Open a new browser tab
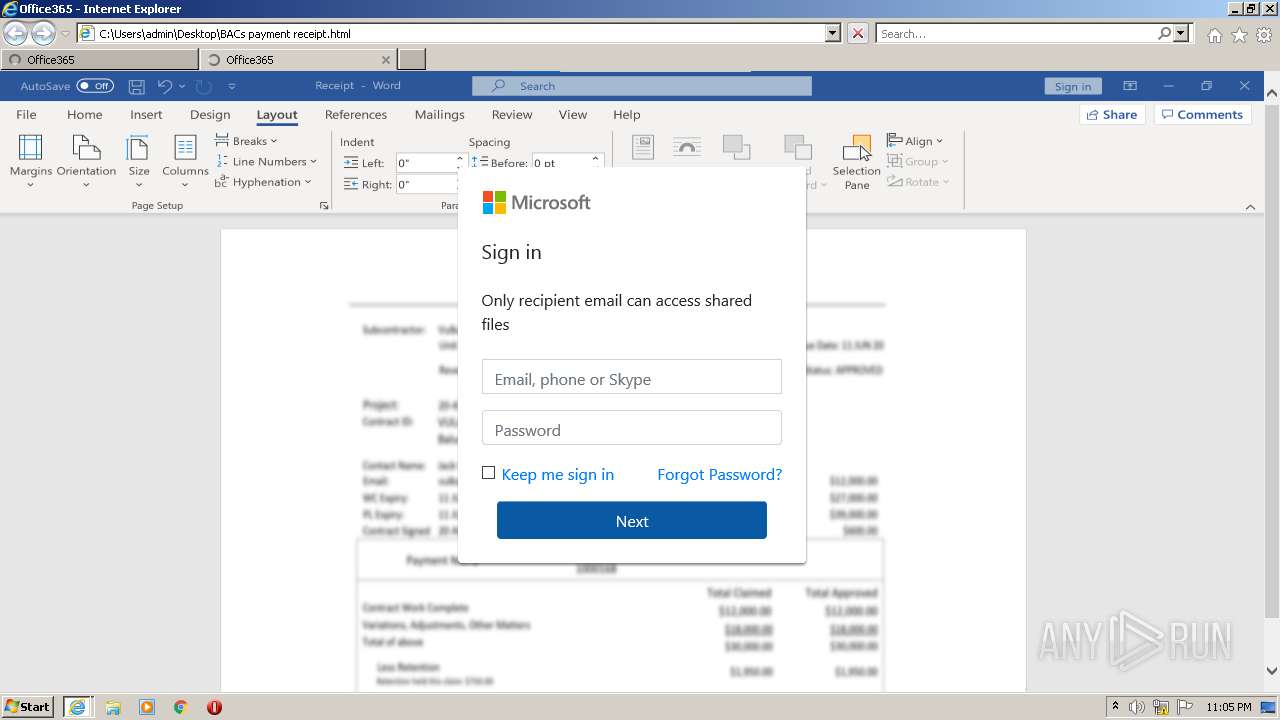This screenshot has height=720, width=1280. coord(412,59)
